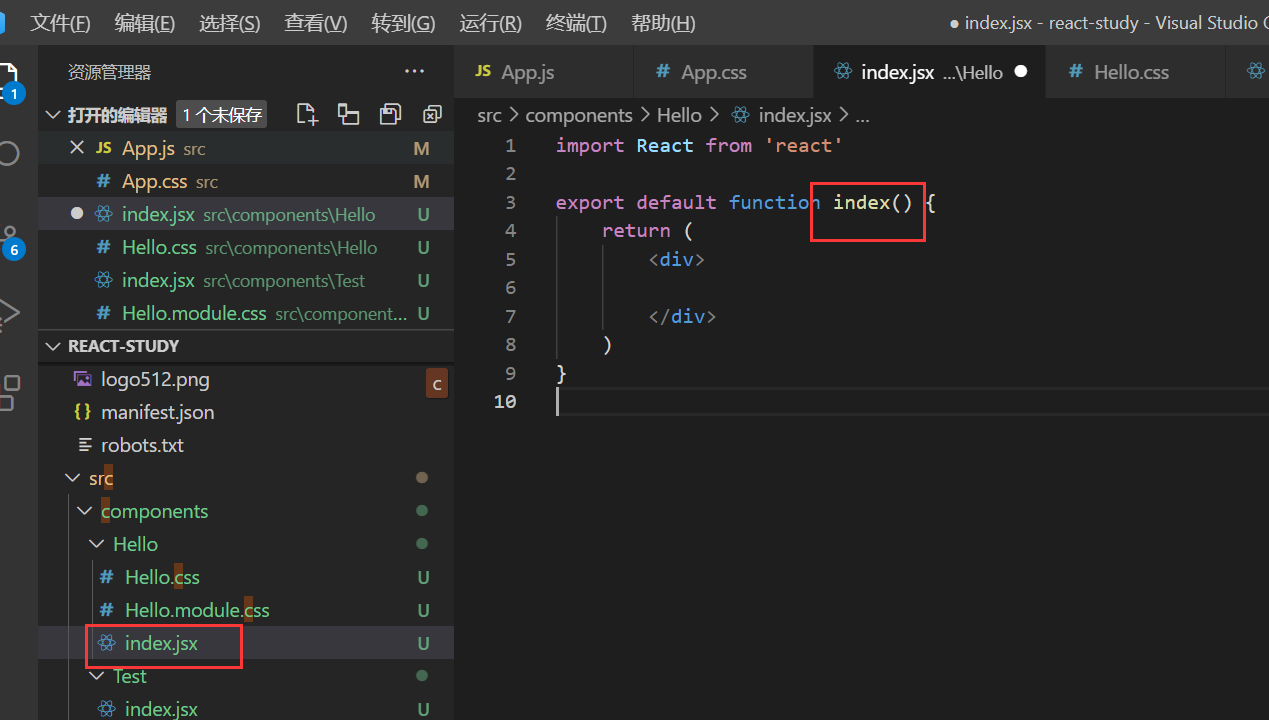
Task: Toggle vertical/horizontal editor layout icon
Action: pos(348,115)
